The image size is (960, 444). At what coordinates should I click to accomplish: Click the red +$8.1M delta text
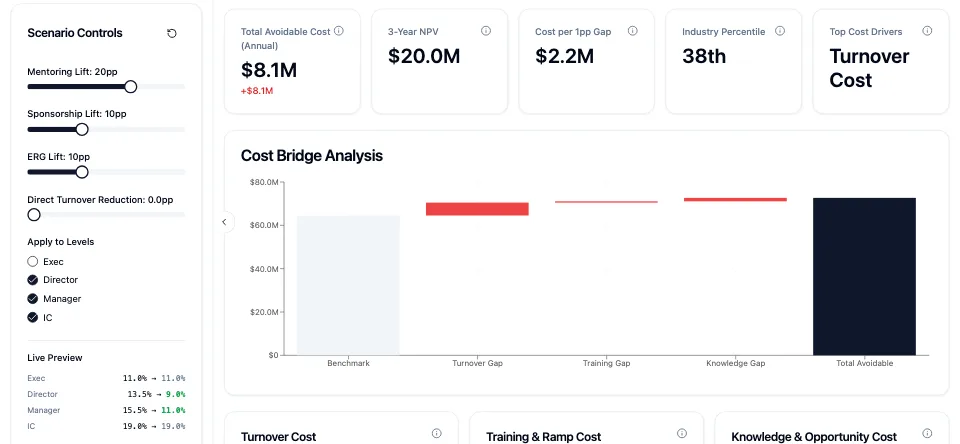tap(257, 91)
